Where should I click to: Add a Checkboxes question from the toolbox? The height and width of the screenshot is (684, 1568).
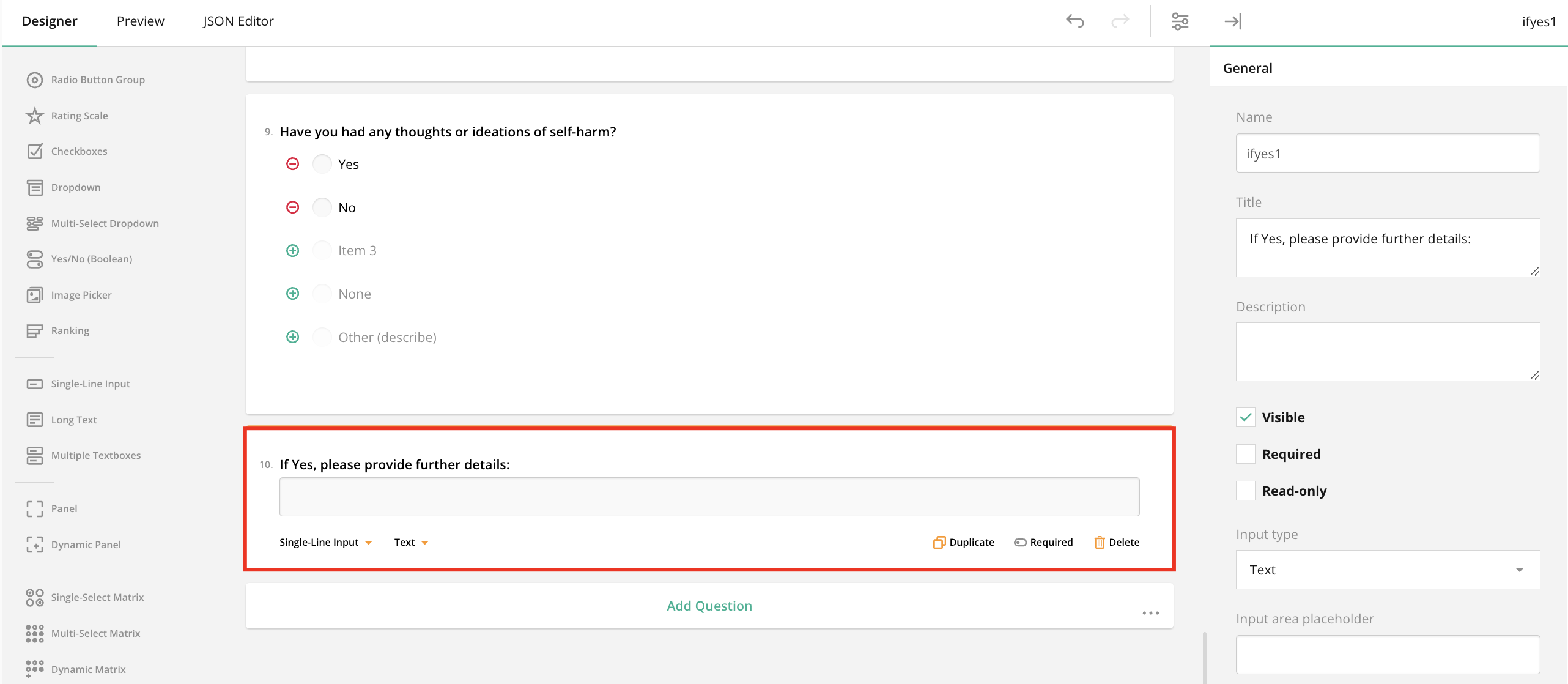pos(78,151)
